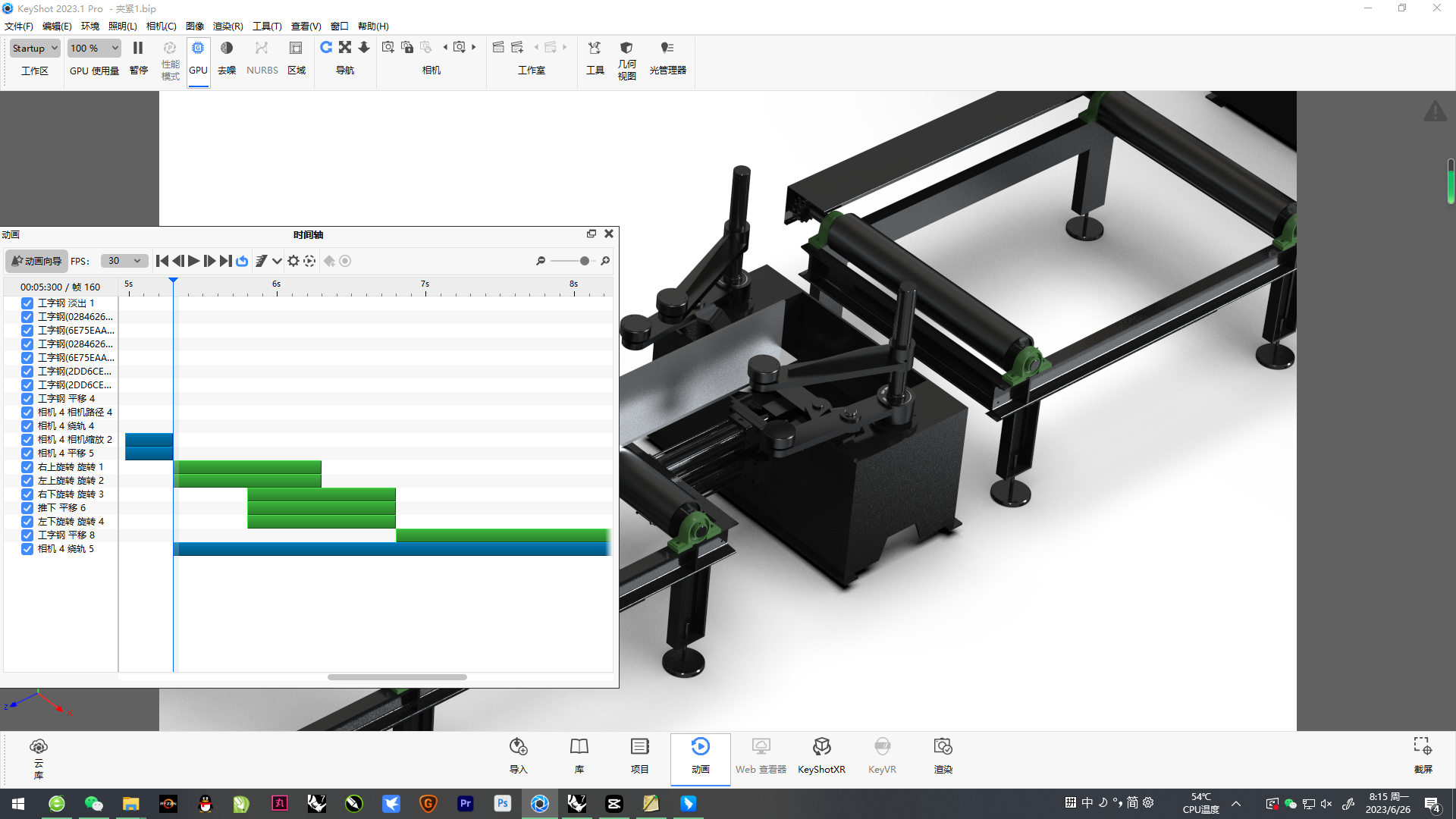Uncheck the 推下 平移 6 track
Image resolution: width=1456 pixels, height=819 pixels.
[27, 507]
